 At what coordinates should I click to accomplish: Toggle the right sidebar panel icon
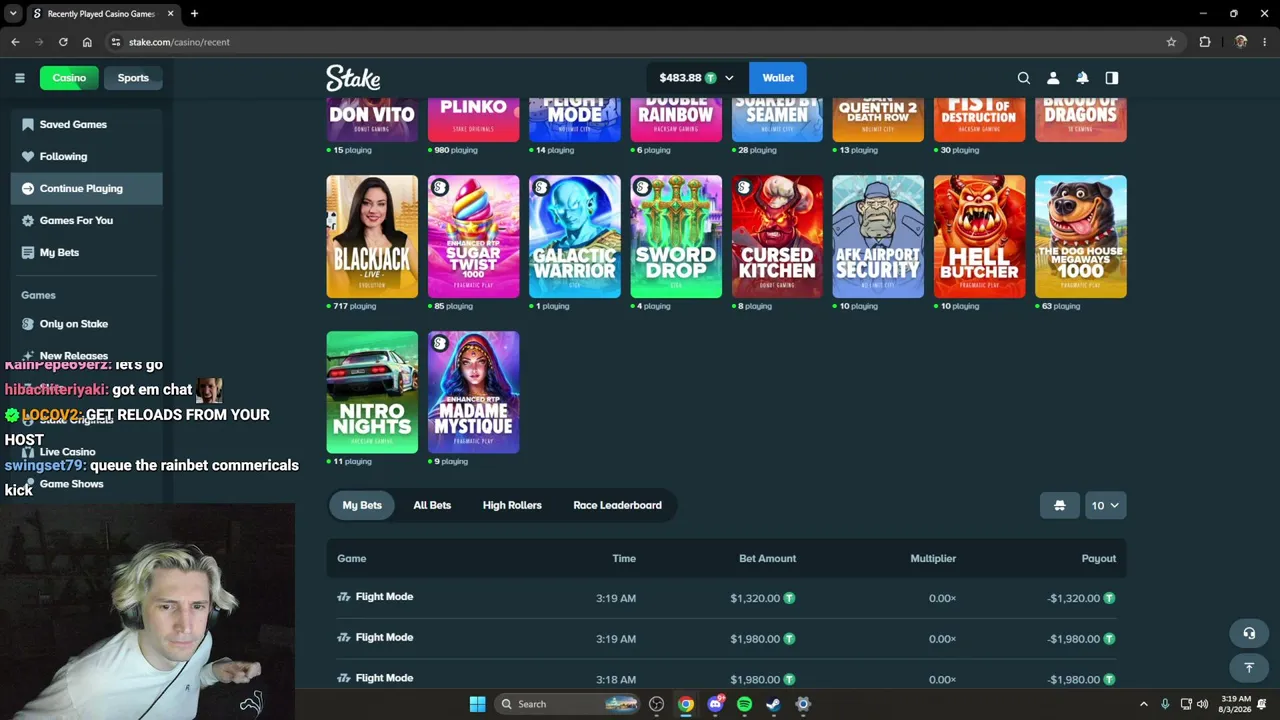[1111, 78]
